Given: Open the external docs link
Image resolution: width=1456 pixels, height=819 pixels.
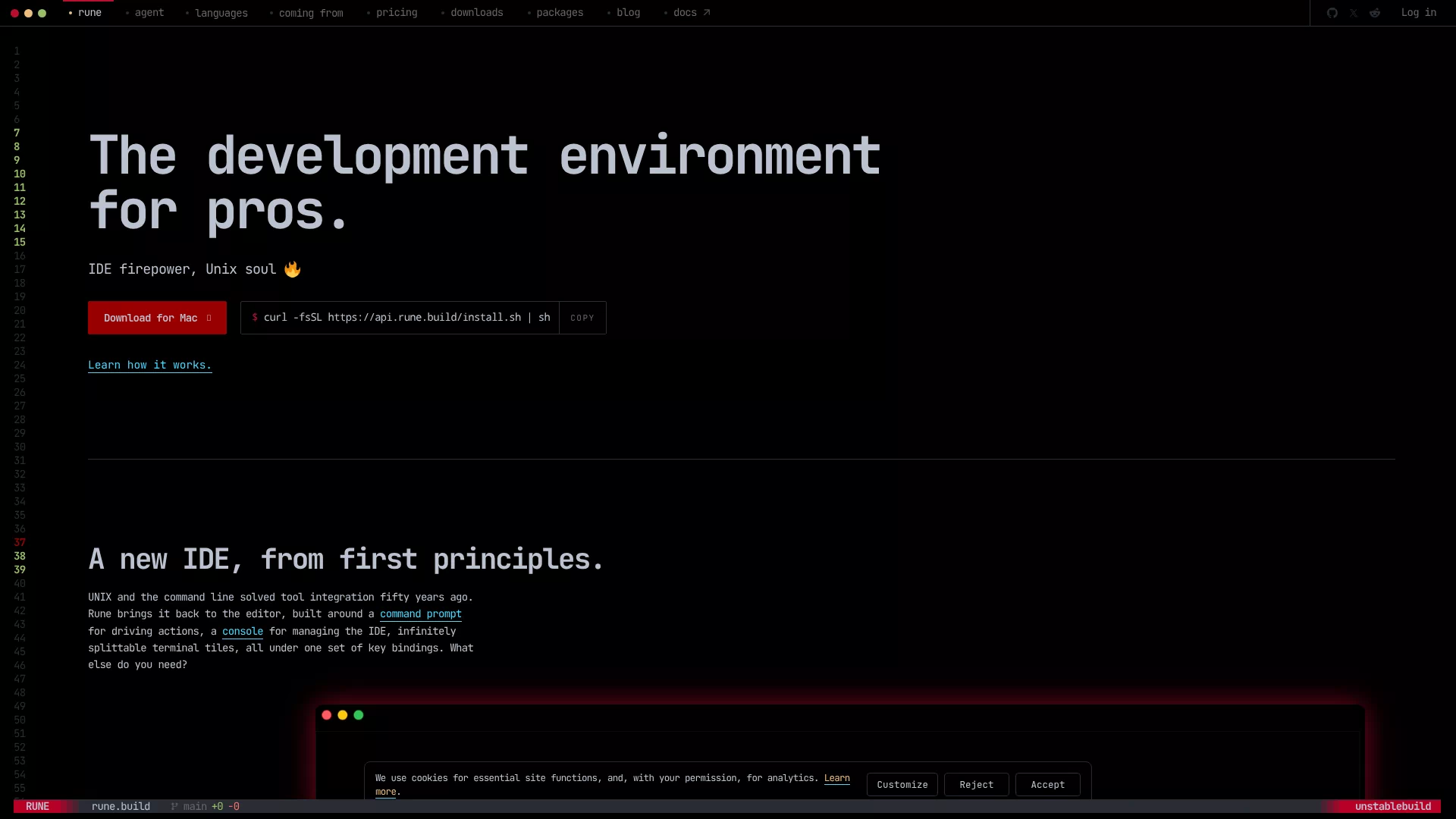Looking at the screenshot, I should click(x=687, y=13).
